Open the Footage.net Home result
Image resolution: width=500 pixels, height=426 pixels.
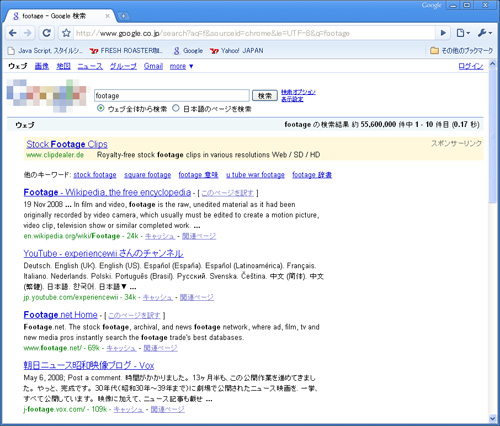[61, 315]
